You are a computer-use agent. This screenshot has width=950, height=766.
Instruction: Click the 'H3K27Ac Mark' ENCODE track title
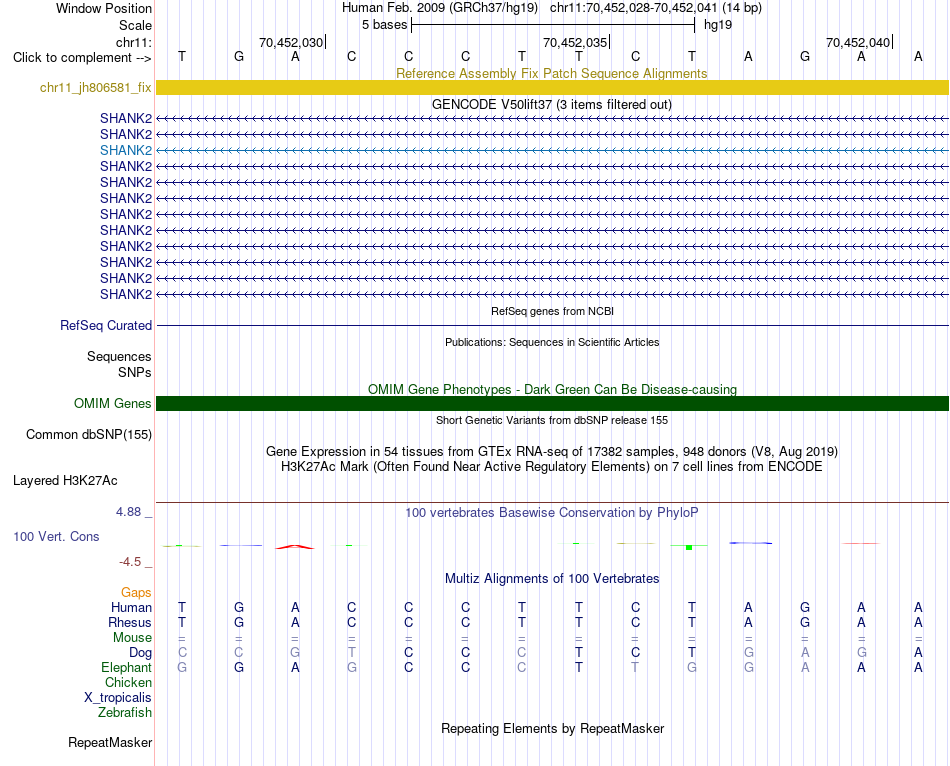(552, 467)
